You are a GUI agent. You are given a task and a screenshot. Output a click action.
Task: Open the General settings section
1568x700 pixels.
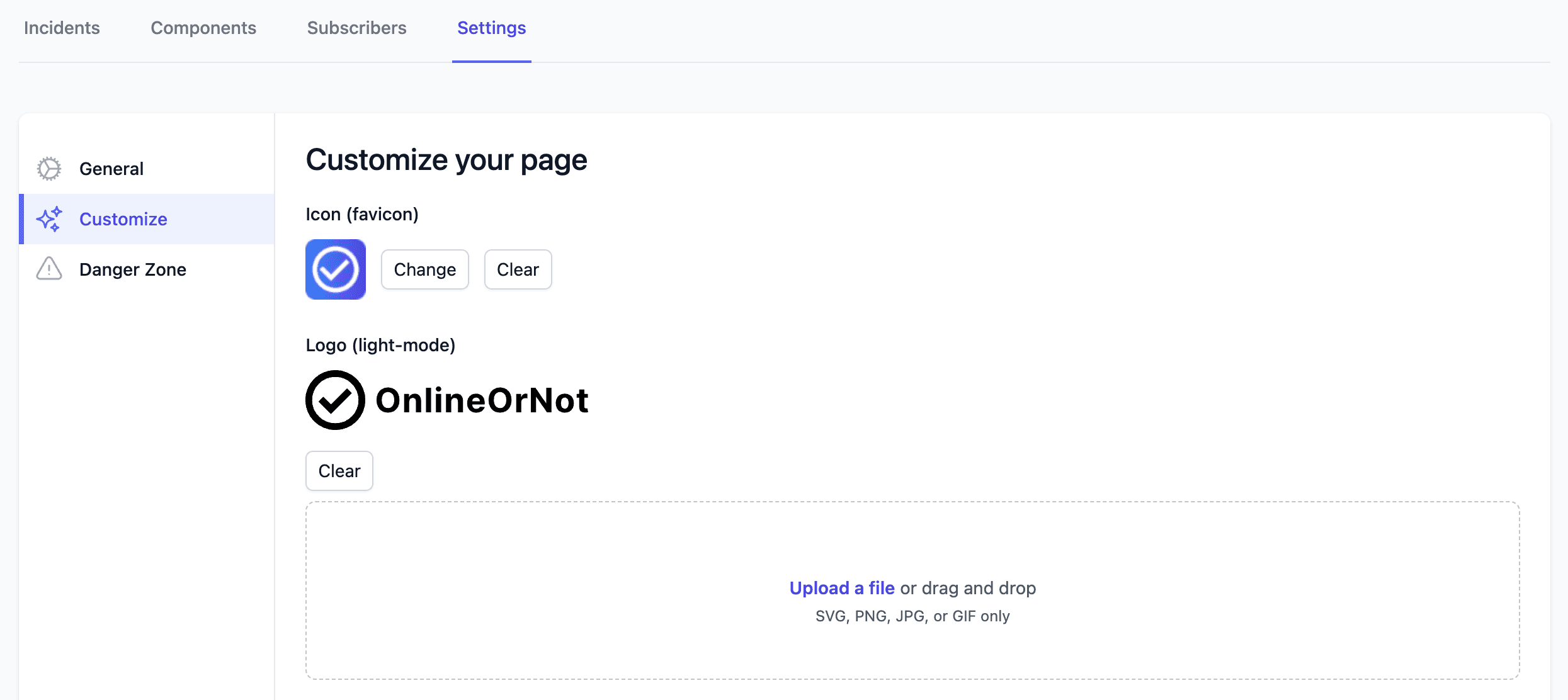point(111,168)
